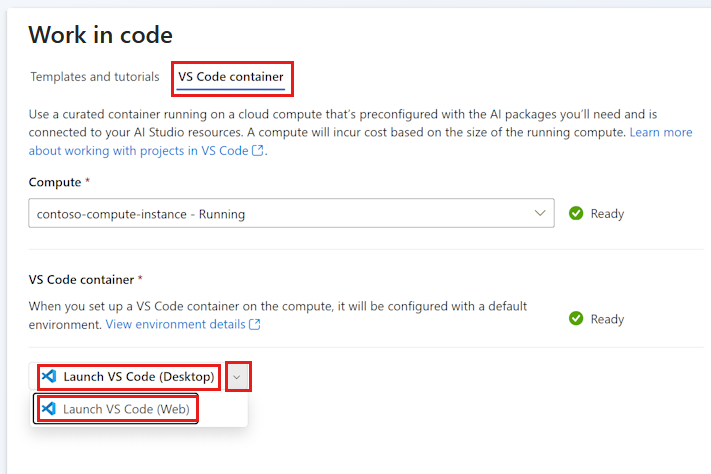Click the external link icon after View environment details

point(255,324)
